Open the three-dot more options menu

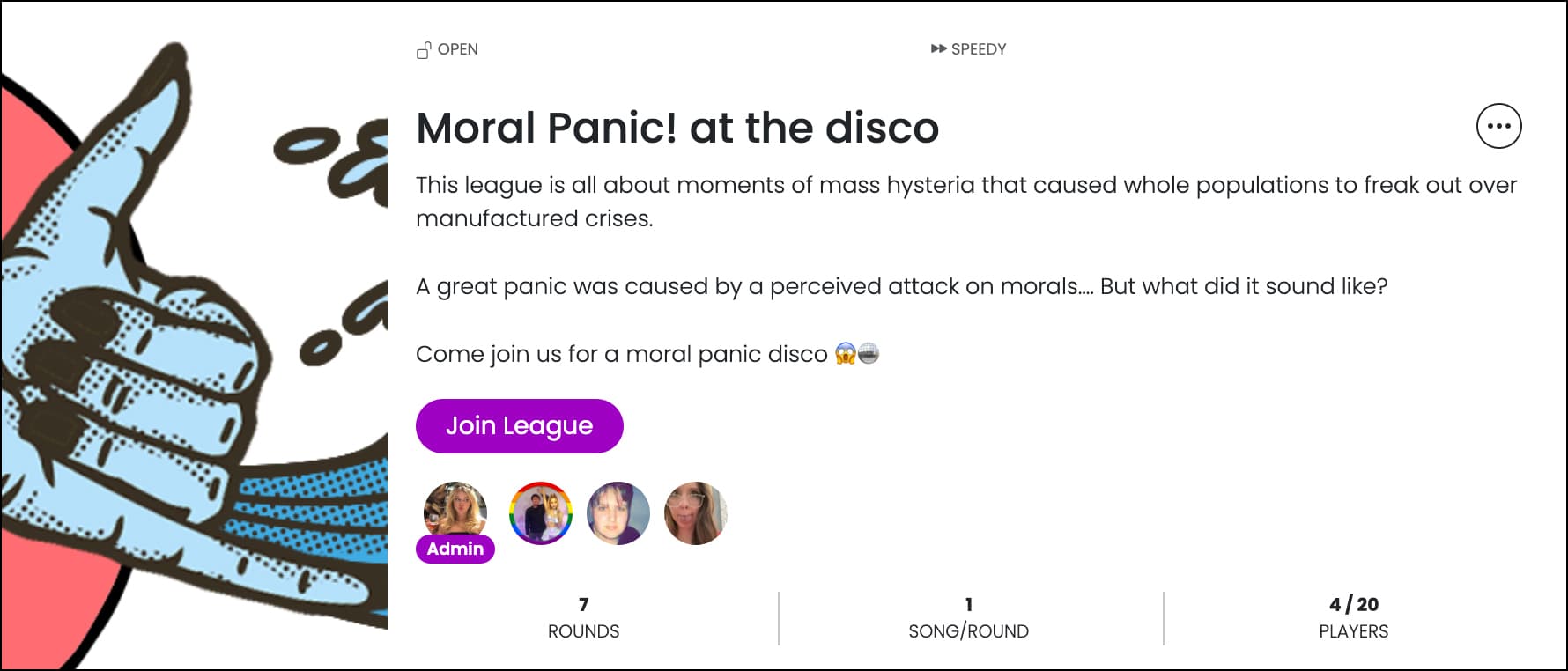[1498, 126]
